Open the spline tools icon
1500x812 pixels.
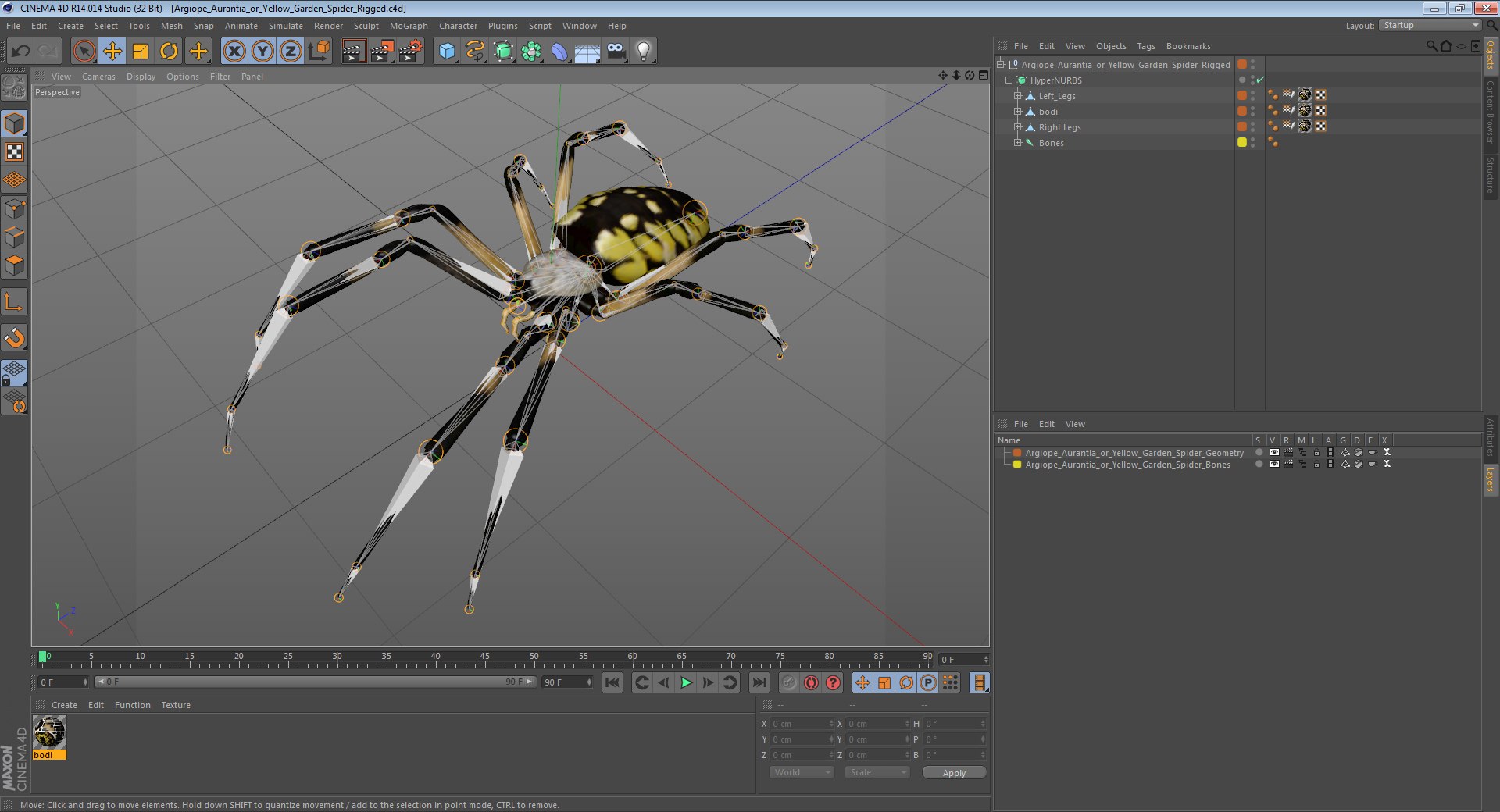click(x=475, y=52)
